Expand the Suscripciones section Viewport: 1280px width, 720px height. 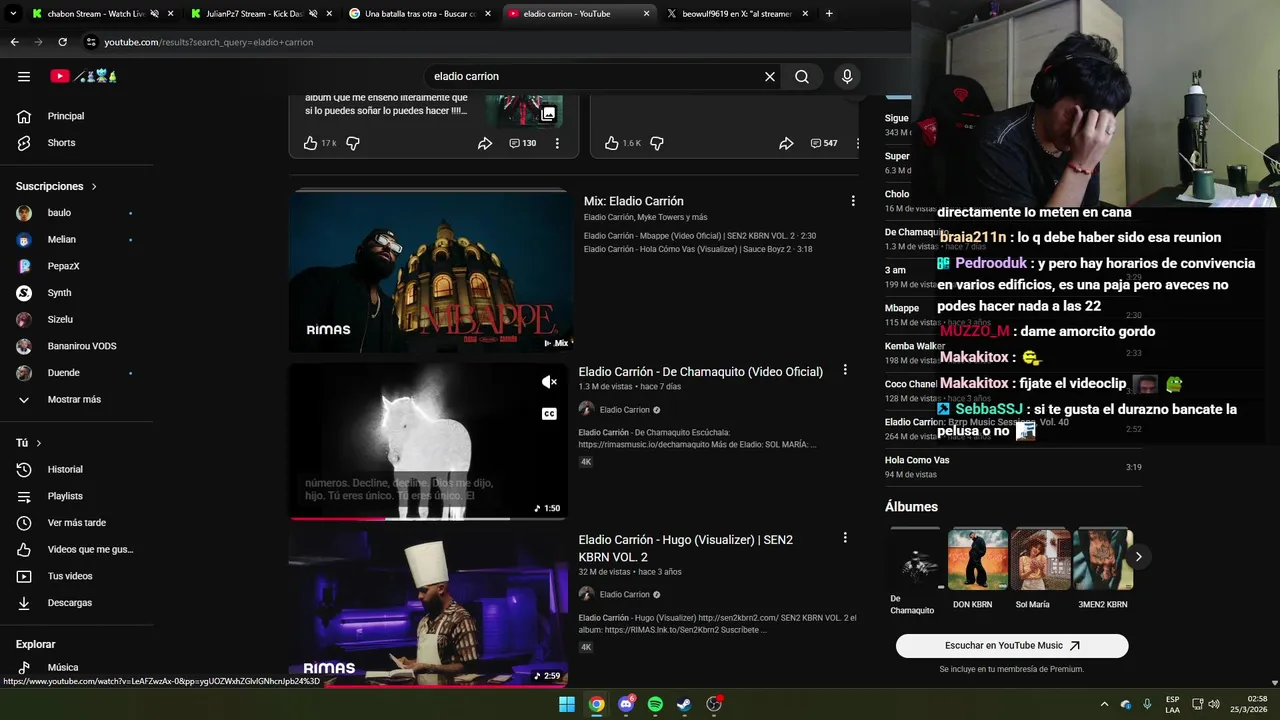point(57,186)
